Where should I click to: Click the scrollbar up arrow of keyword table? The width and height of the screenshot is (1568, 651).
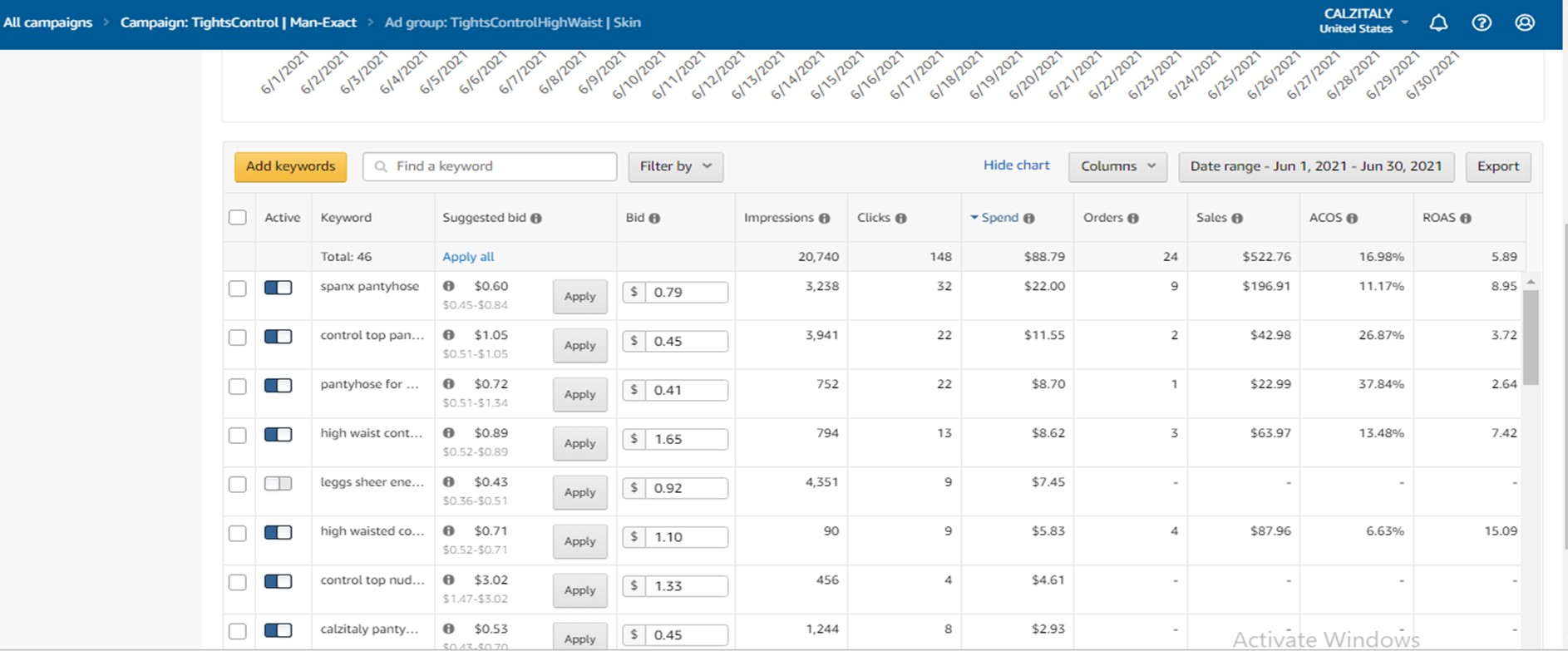(x=1531, y=282)
